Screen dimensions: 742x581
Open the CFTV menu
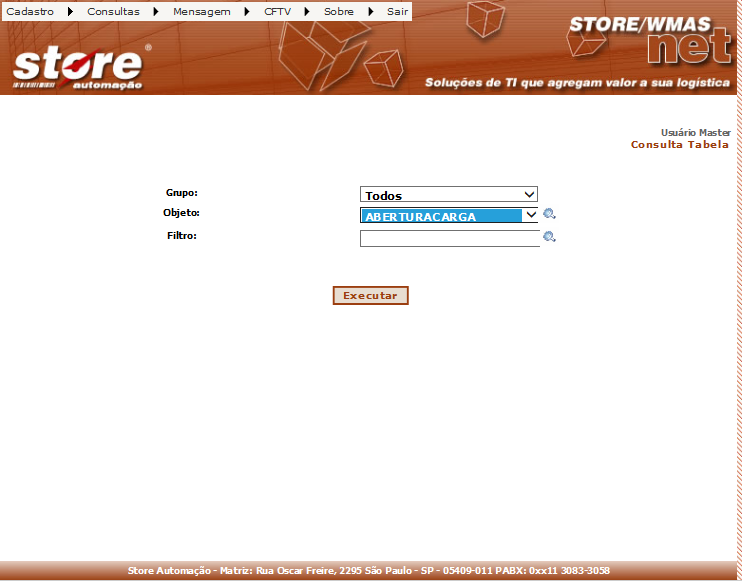click(x=277, y=12)
